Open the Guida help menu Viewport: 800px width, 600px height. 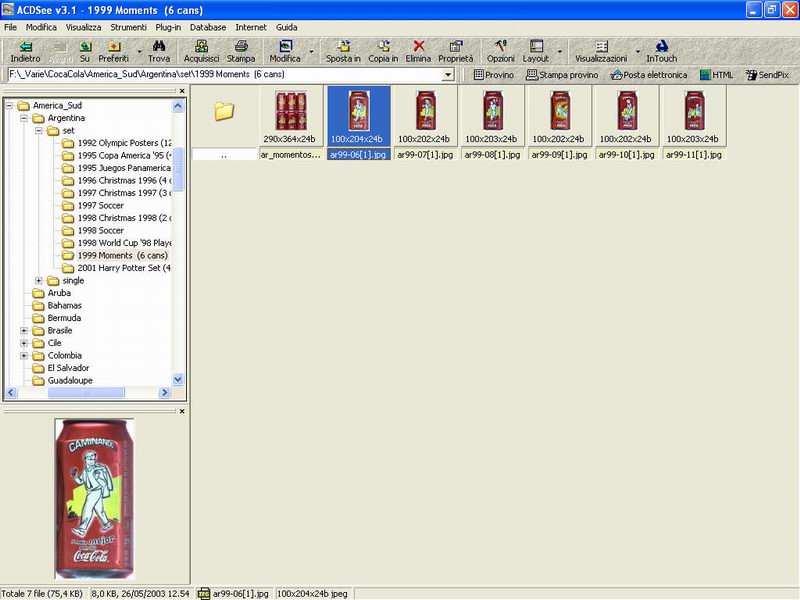point(287,27)
